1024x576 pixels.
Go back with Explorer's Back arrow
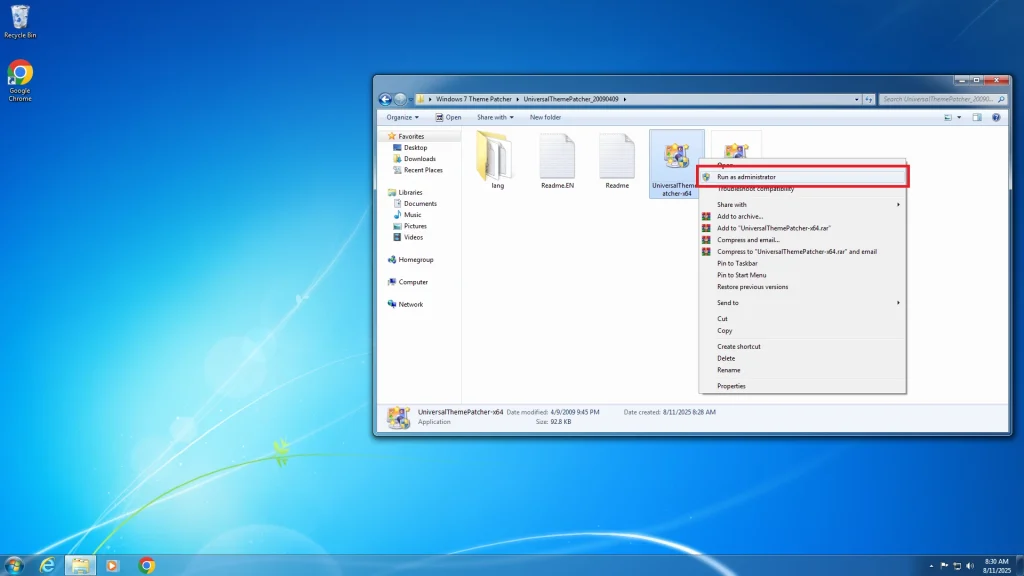[385, 99]
